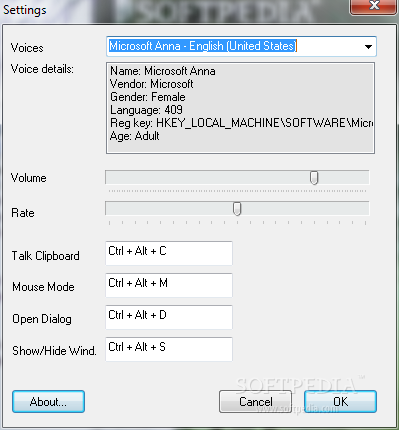Focus the Talk Clipboard hotkey field

169,253
